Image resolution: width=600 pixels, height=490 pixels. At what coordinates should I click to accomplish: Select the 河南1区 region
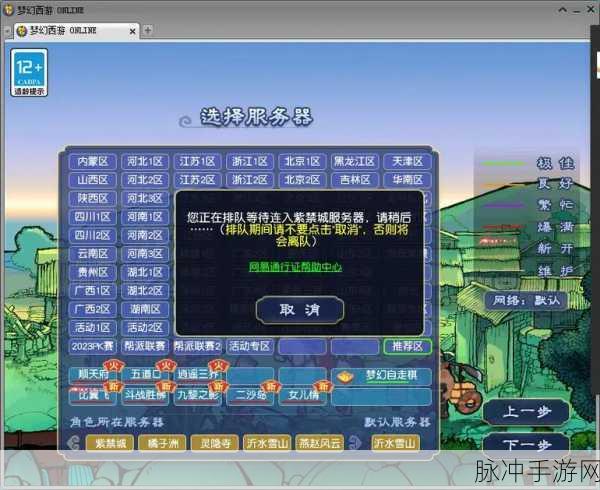[x=145, y=217]
